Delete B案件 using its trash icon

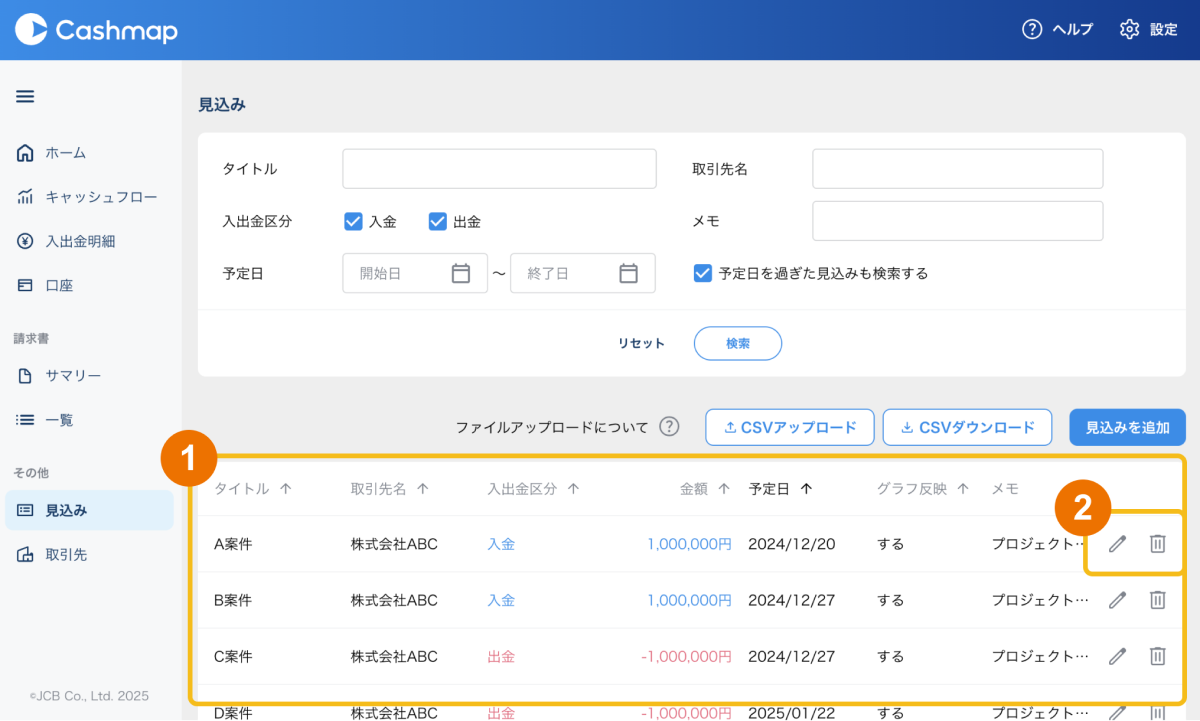pyautogui.click(x=1157, y=600)
